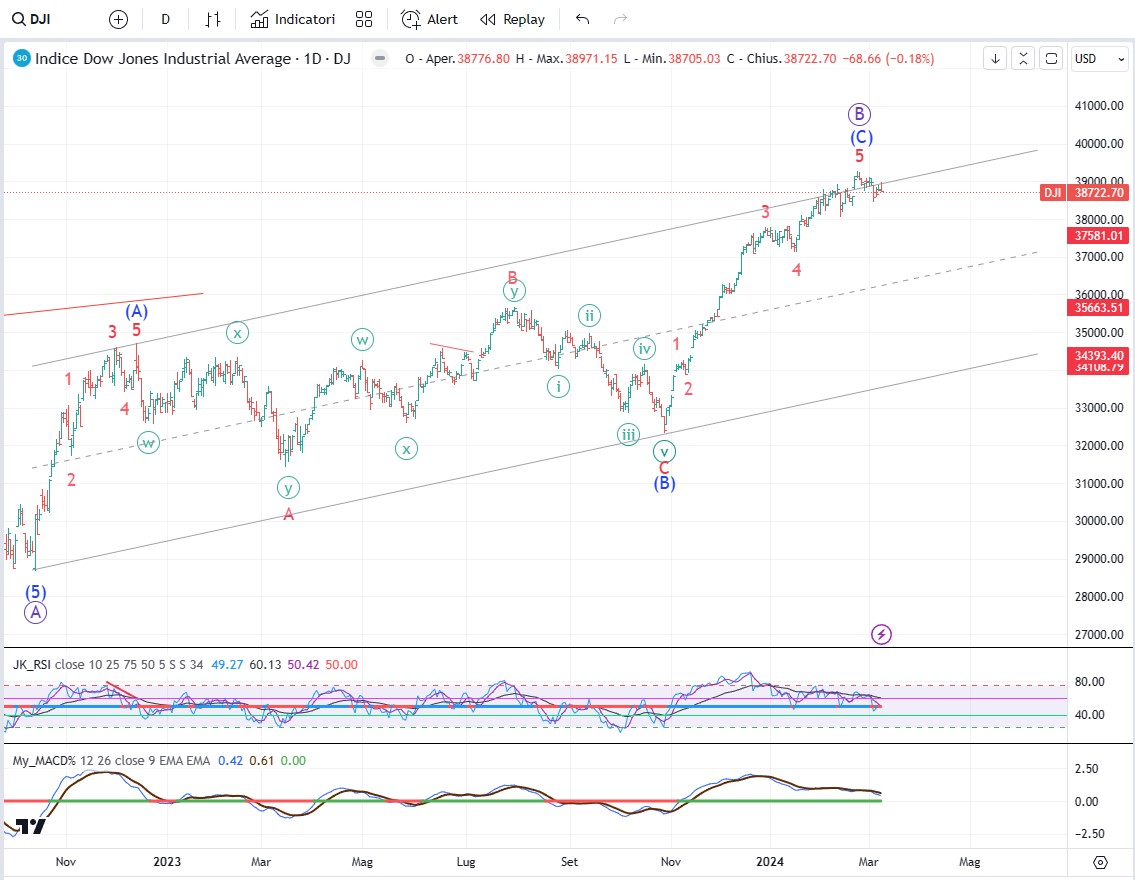Open the layout templates grid icon
1135x880 pixels.
click(x=364, y=20)
